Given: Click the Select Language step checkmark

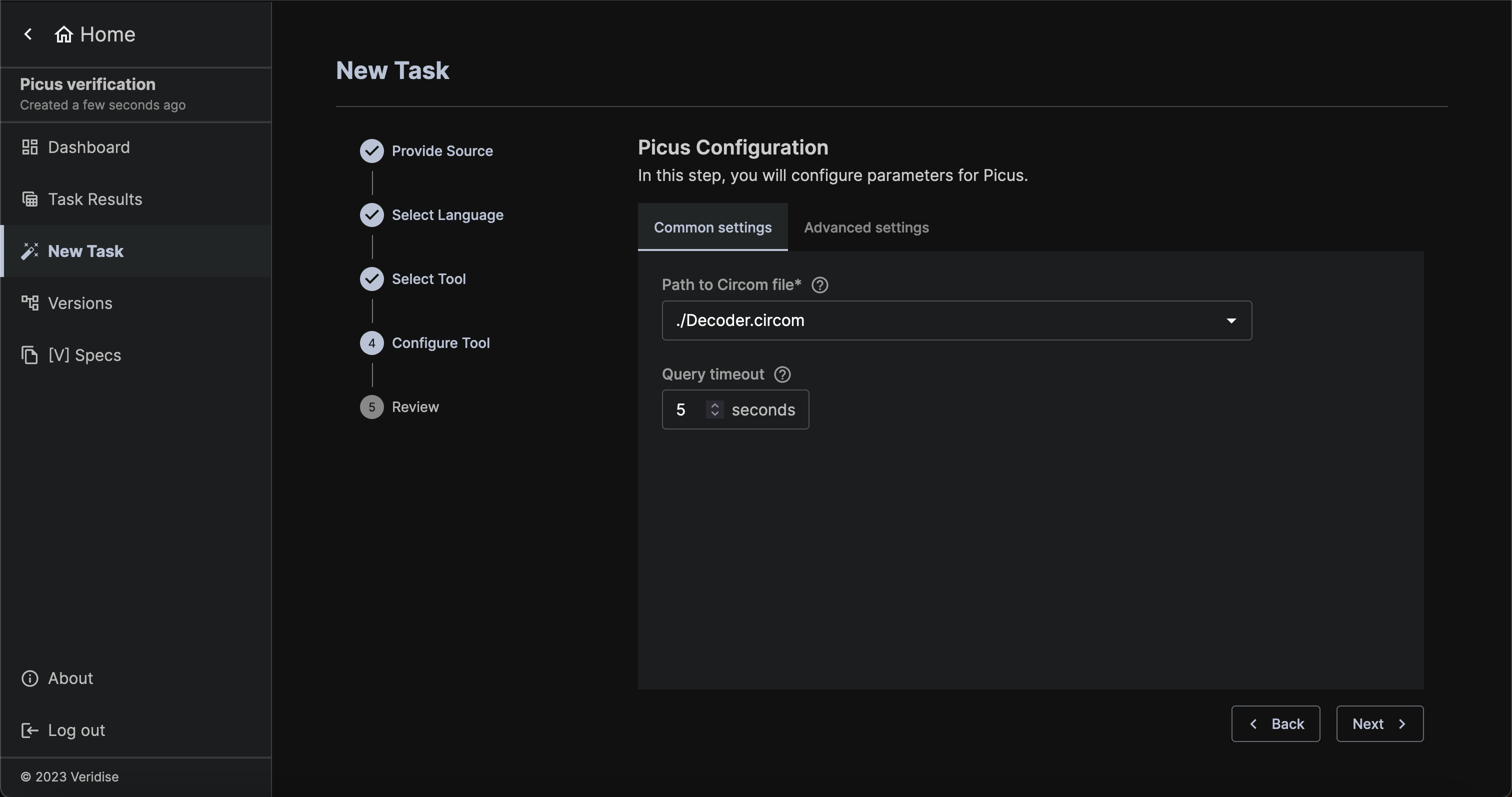Looking at the screenshot, I should tap(371, 215).
